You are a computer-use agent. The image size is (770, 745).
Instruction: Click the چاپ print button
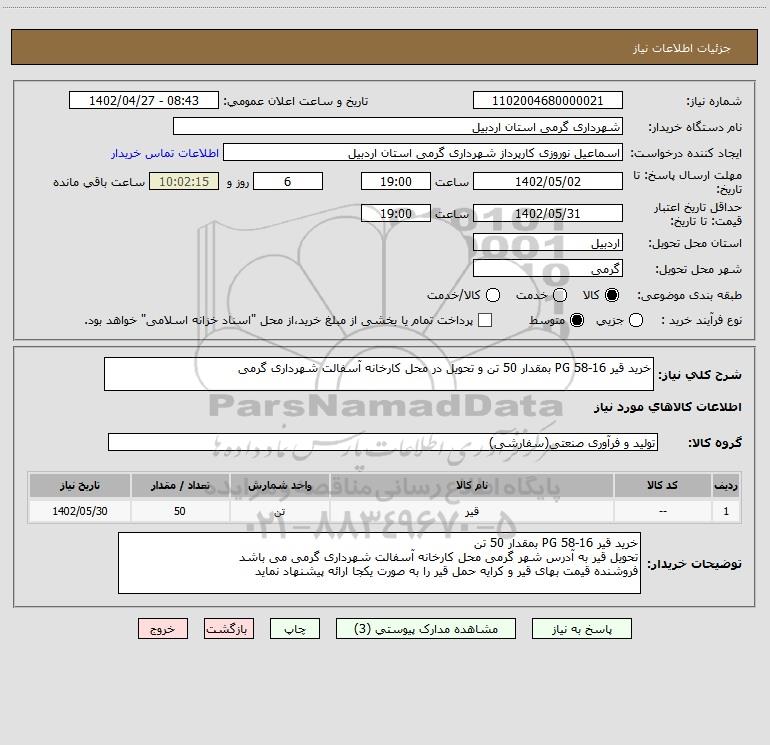(295, 629)
